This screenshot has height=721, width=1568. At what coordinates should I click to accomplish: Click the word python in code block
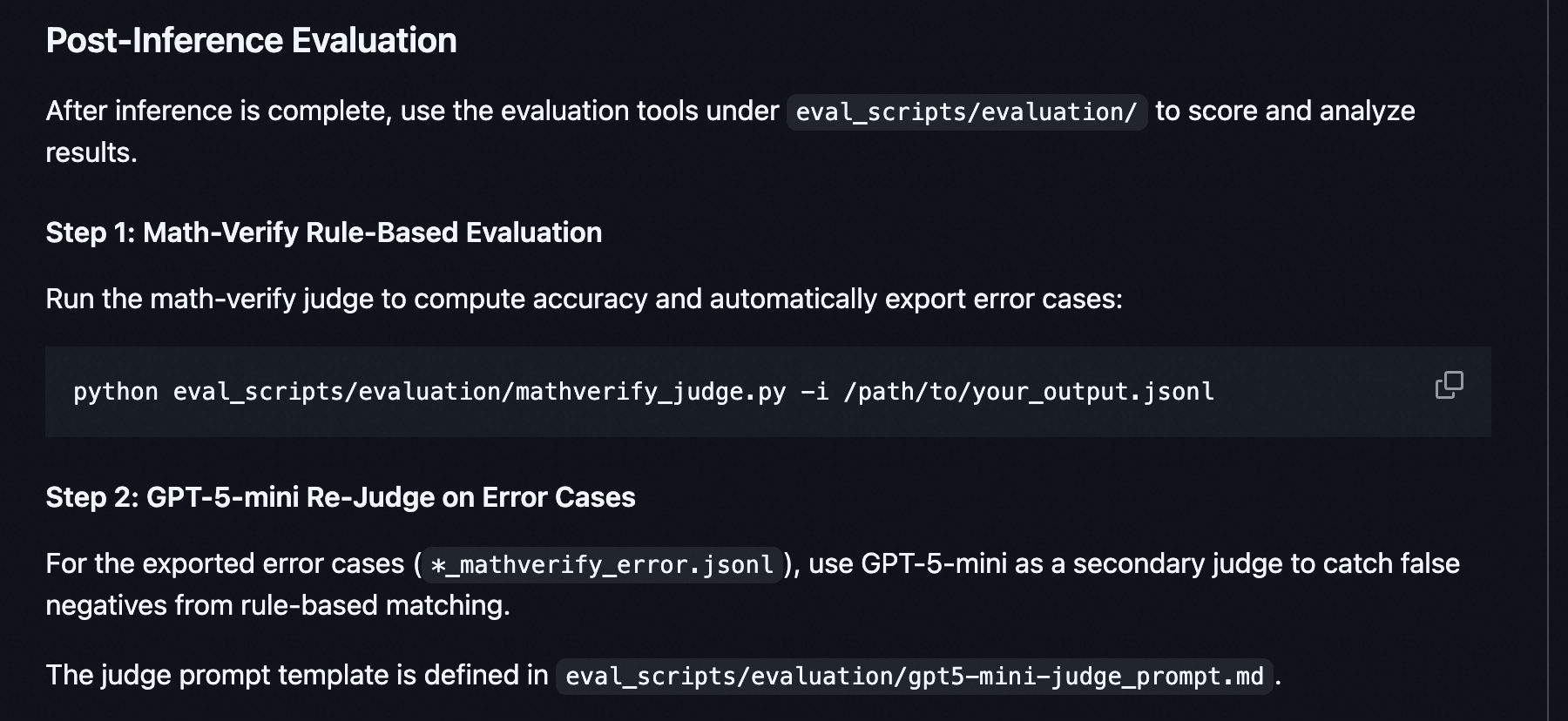point(116,392)
